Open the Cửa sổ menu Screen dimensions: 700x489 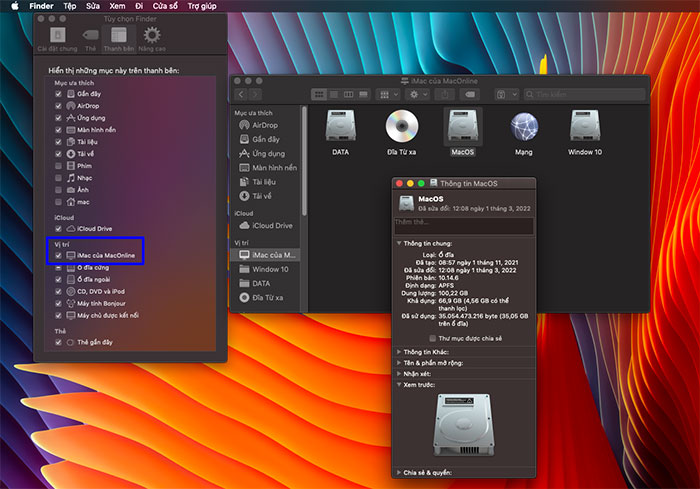[x=165, y=6]
